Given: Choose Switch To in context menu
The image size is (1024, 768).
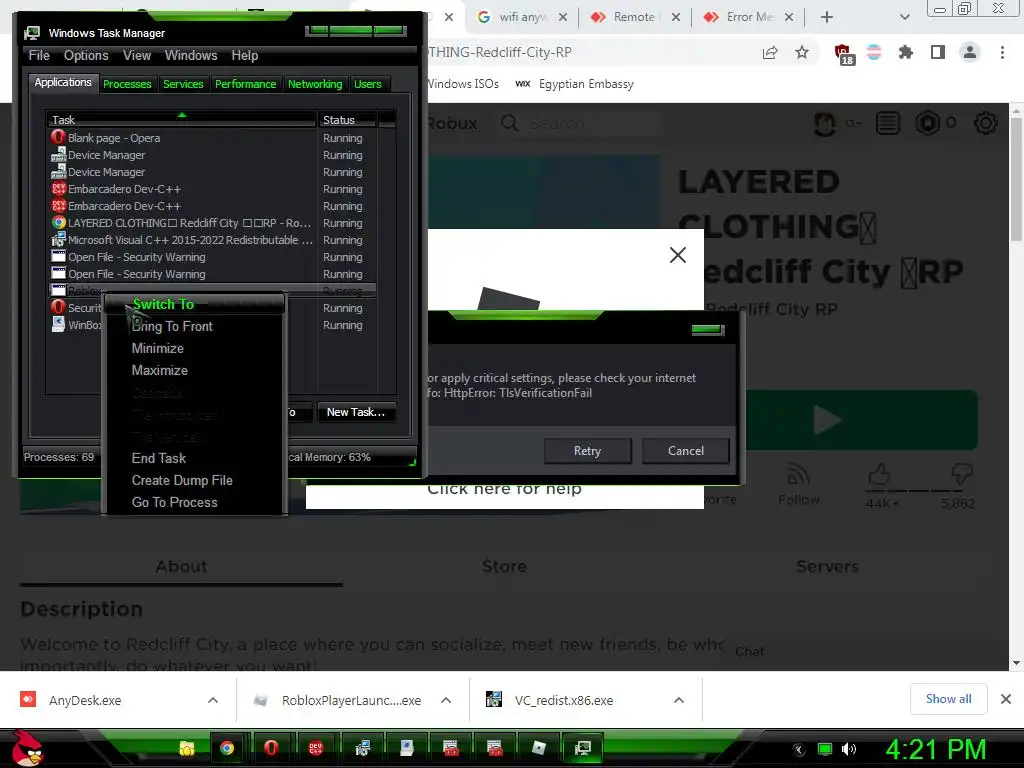Looking at the screenshot, I should click(x=195, y=304).
